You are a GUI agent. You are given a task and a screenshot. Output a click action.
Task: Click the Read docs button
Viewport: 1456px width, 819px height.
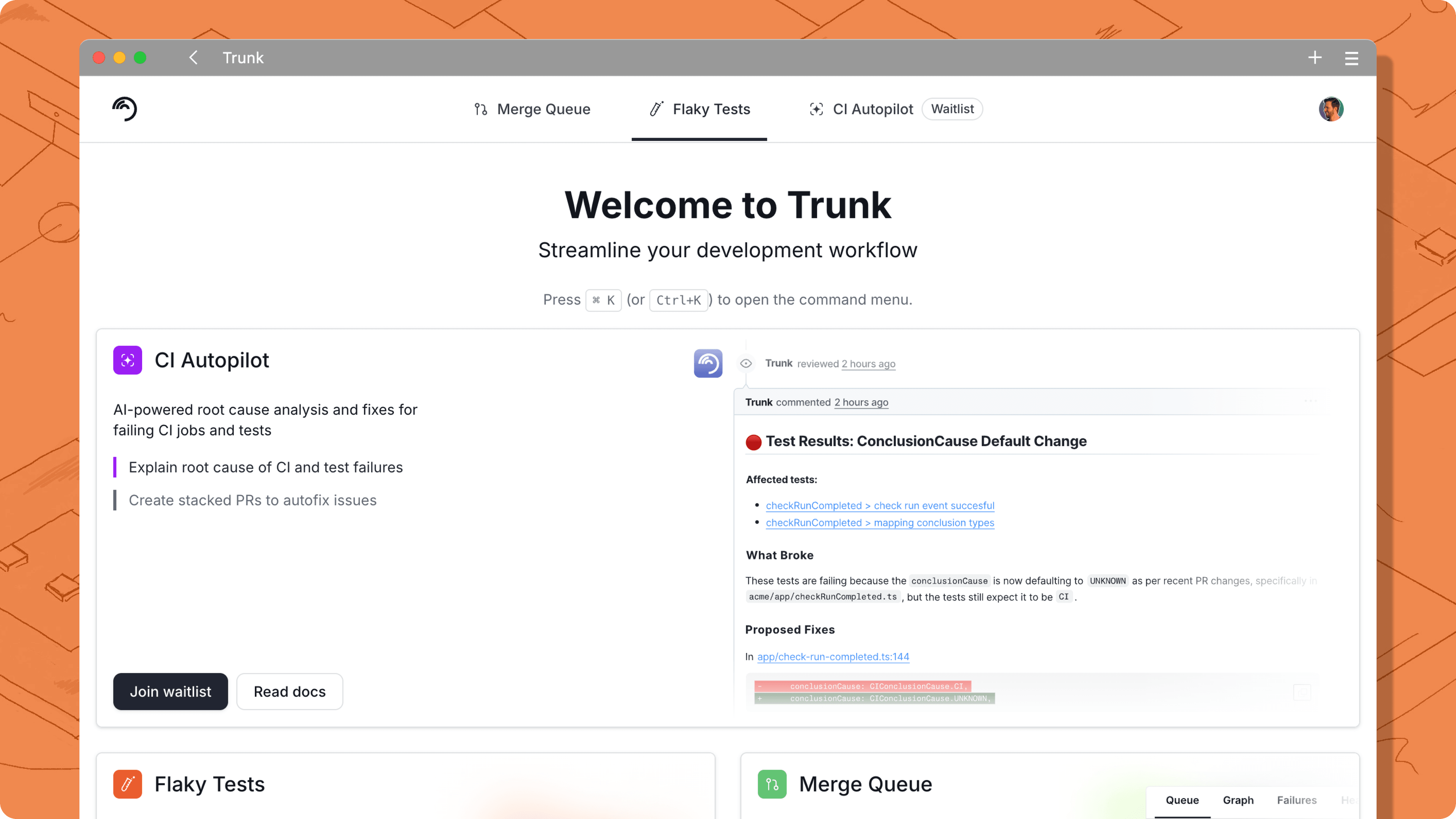tap(289, 691)
